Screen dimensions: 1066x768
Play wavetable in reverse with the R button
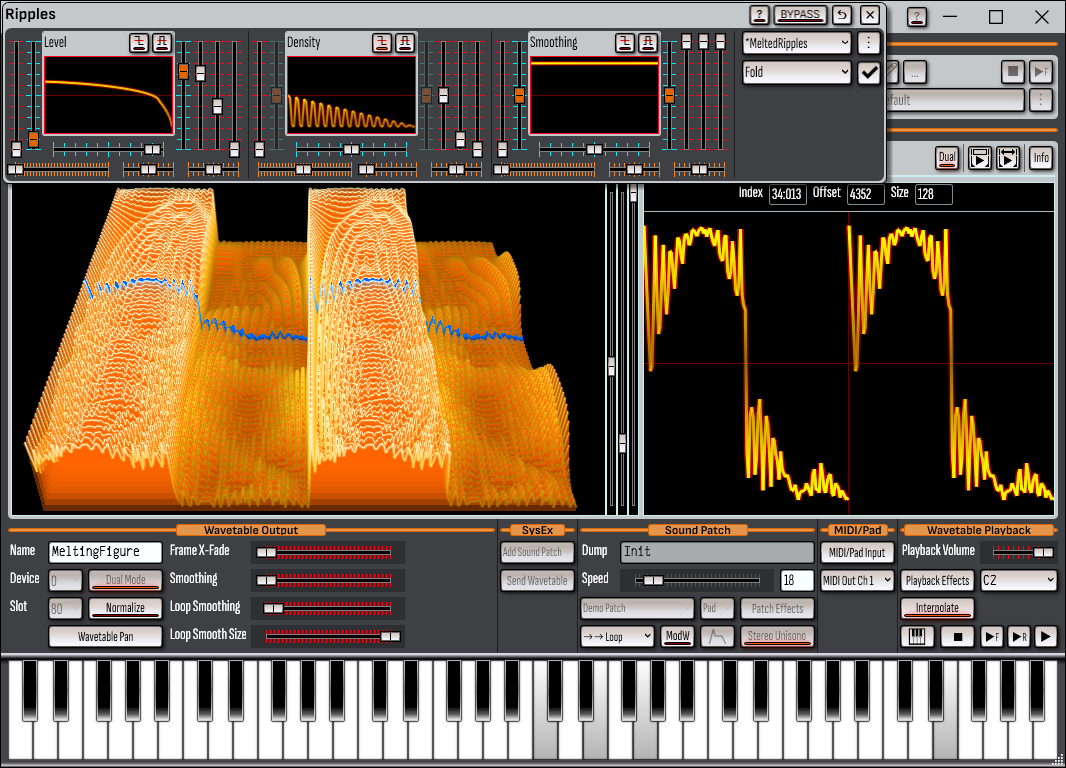1019,636
